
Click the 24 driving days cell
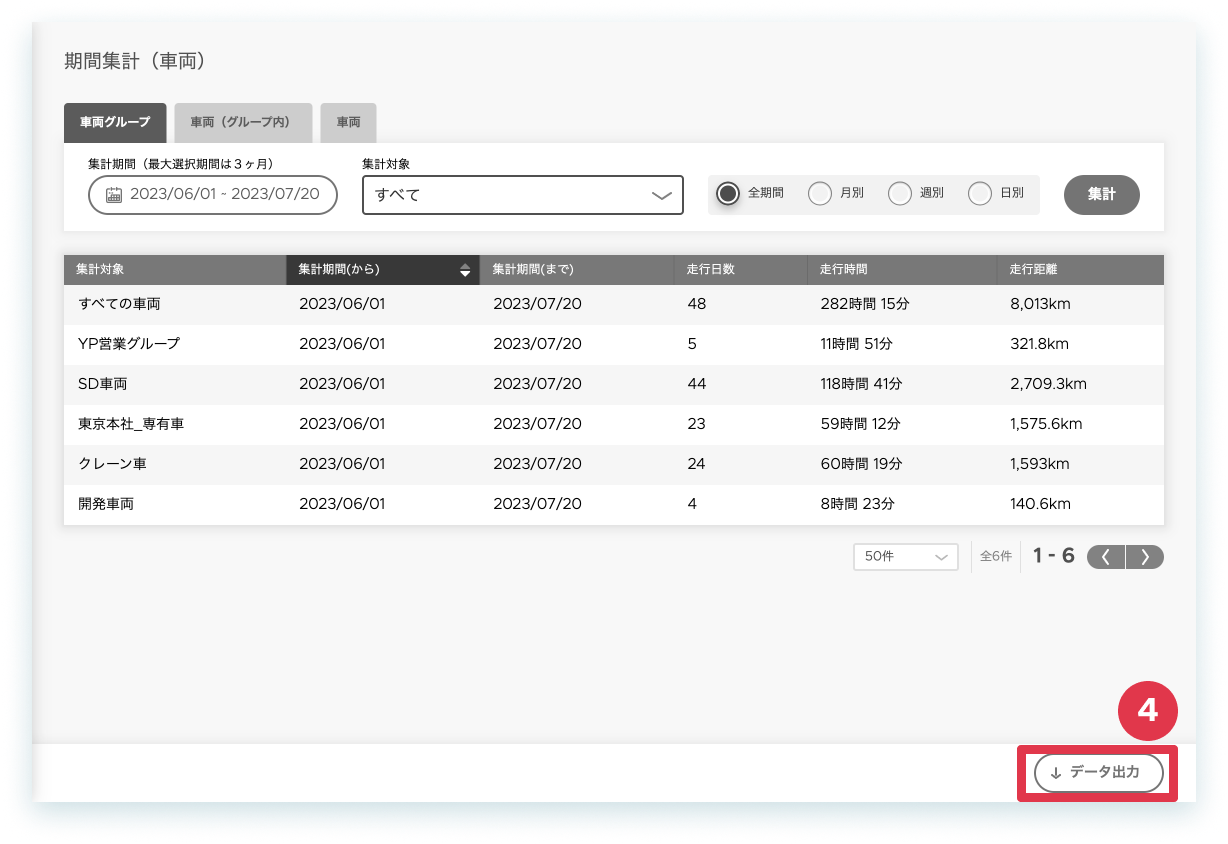click(x=697, y=464)
